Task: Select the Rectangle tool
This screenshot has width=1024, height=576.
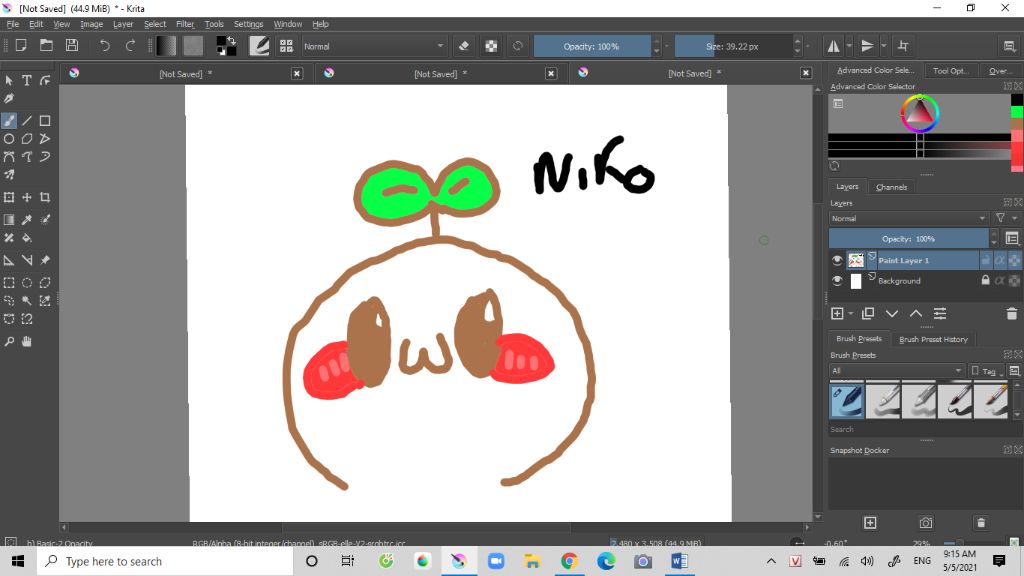Action: pyautogui.click(x=45, y=121)
